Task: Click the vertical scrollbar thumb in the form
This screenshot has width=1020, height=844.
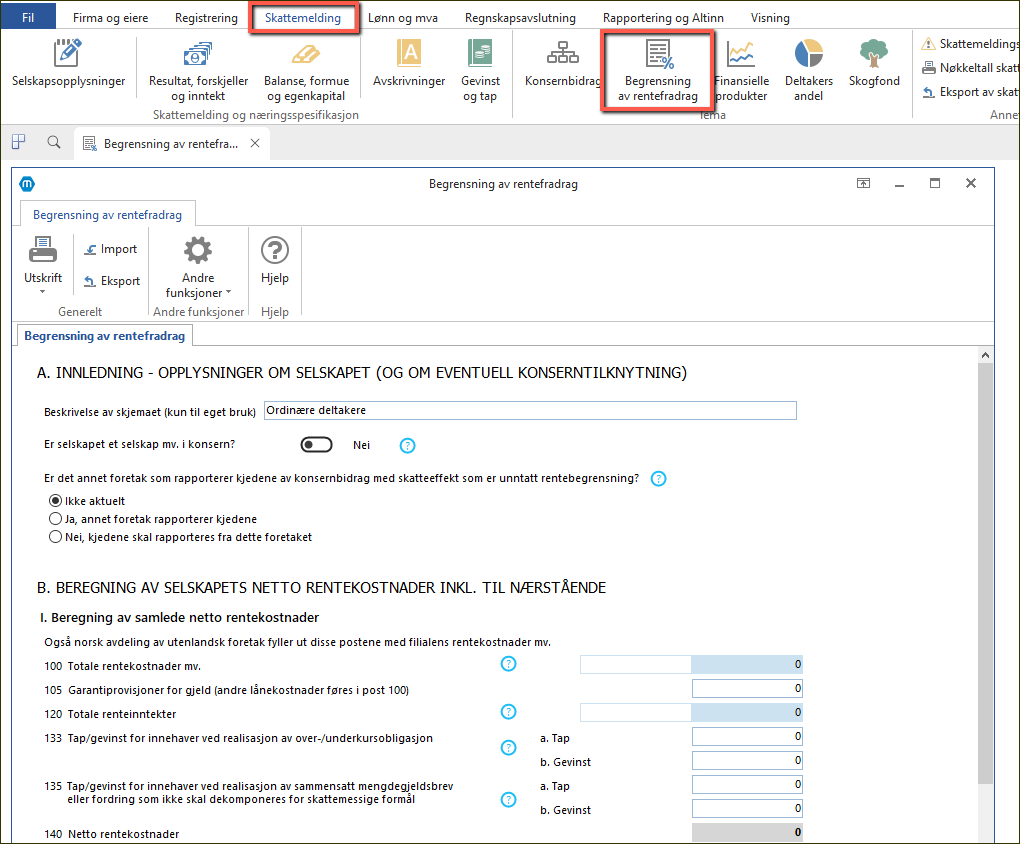Action: click(x=985, y=573)
